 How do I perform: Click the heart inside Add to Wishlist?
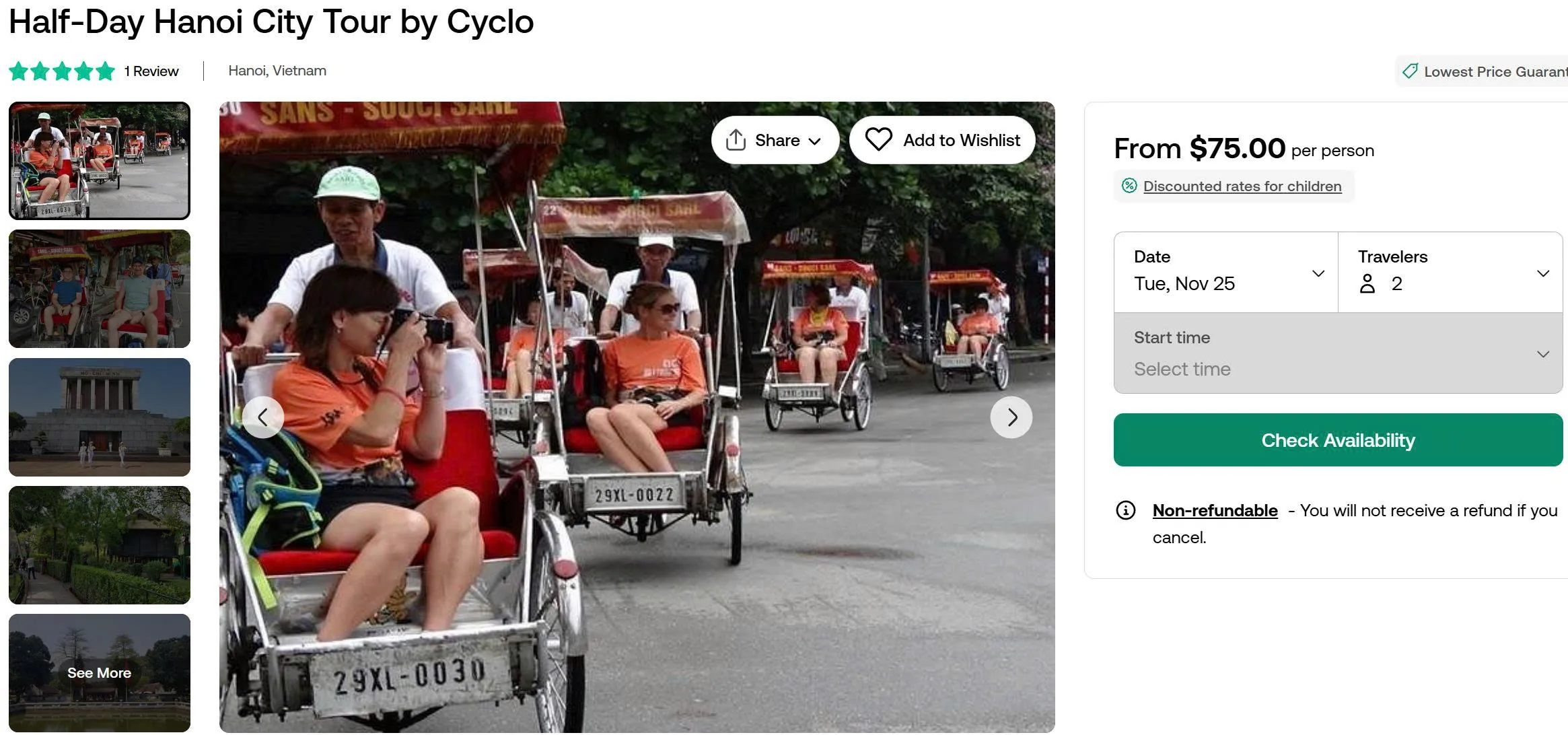click(878, 140)
